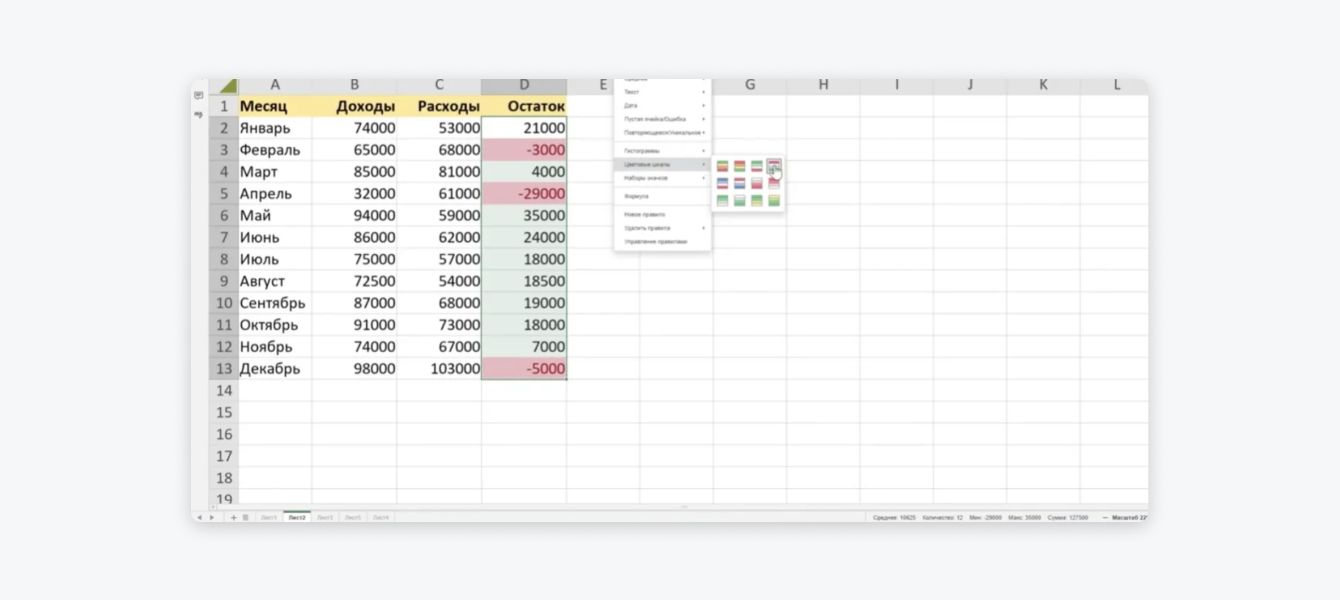Select the last color scale in bottom row
The width and height of the screenshot is (1340, 600).
pyautogui.click(x=774, y=201)
